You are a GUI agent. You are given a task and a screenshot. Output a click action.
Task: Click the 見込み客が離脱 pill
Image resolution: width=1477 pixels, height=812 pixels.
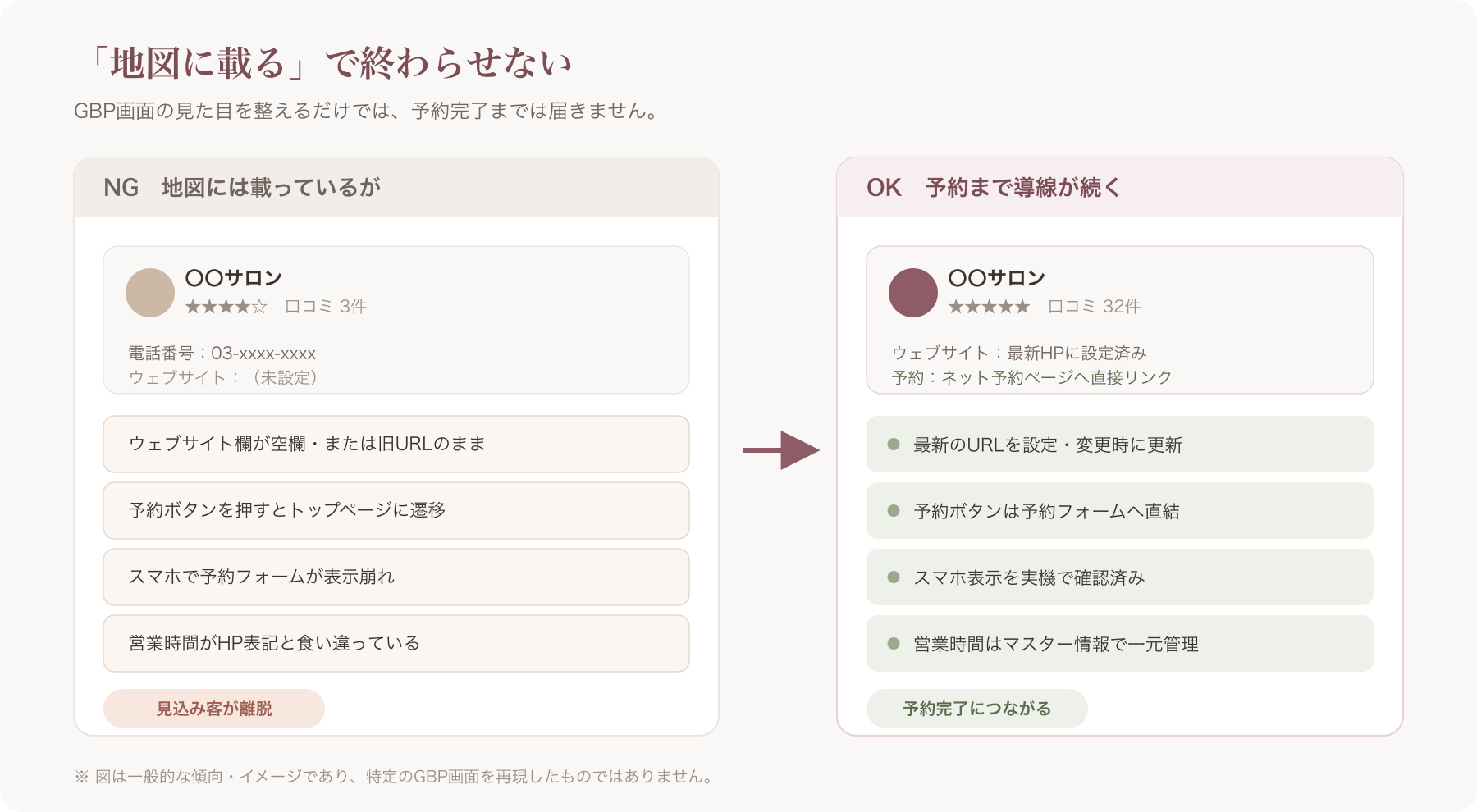point(214,709)
